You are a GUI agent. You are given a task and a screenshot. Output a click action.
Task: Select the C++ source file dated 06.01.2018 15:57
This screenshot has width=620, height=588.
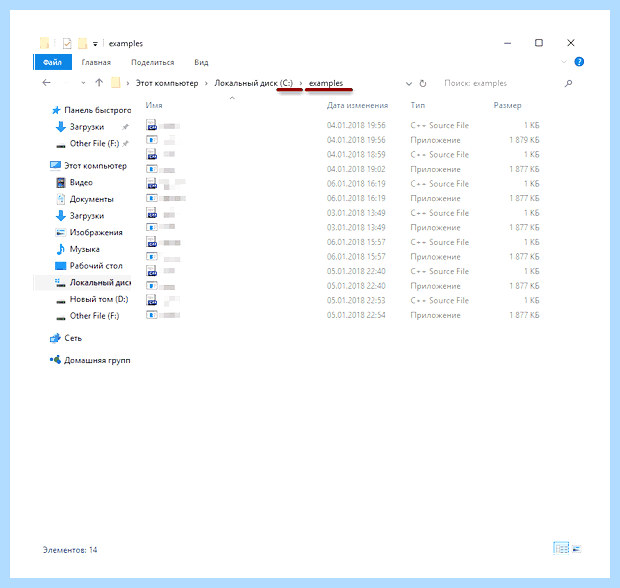pos(342,242)
